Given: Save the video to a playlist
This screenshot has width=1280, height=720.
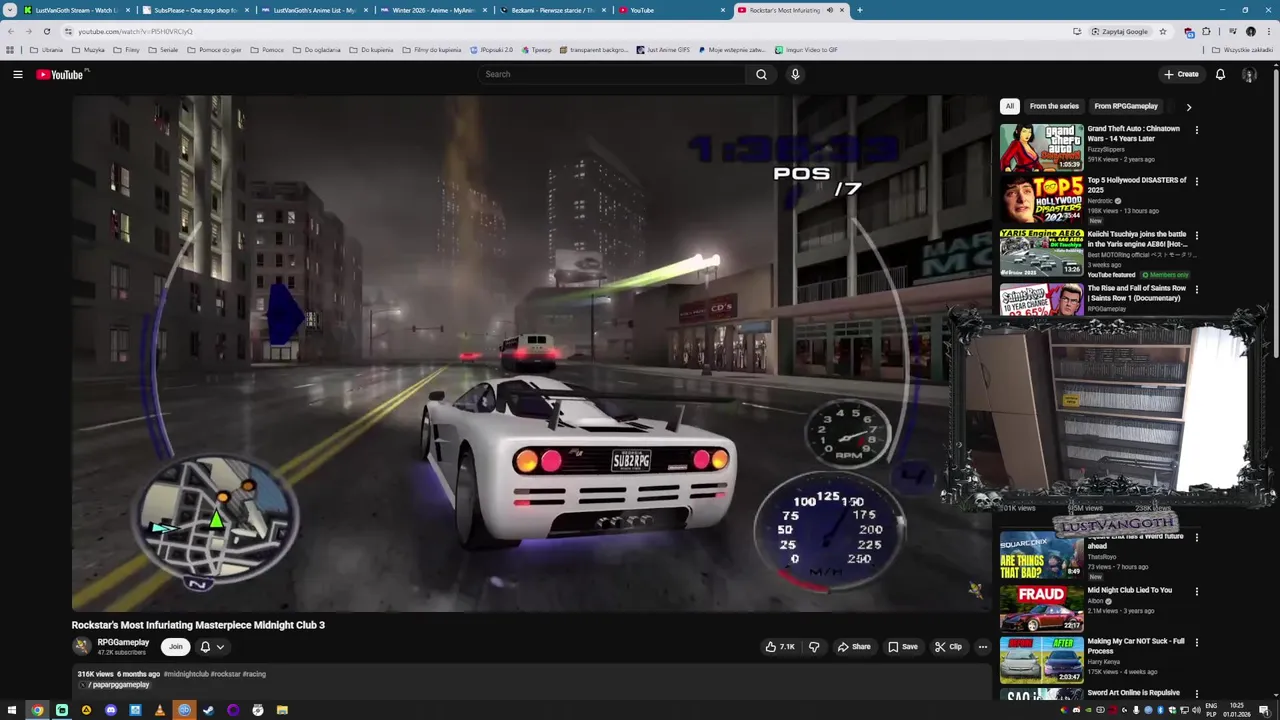Looking at the screenshot, I should [903, 647].
